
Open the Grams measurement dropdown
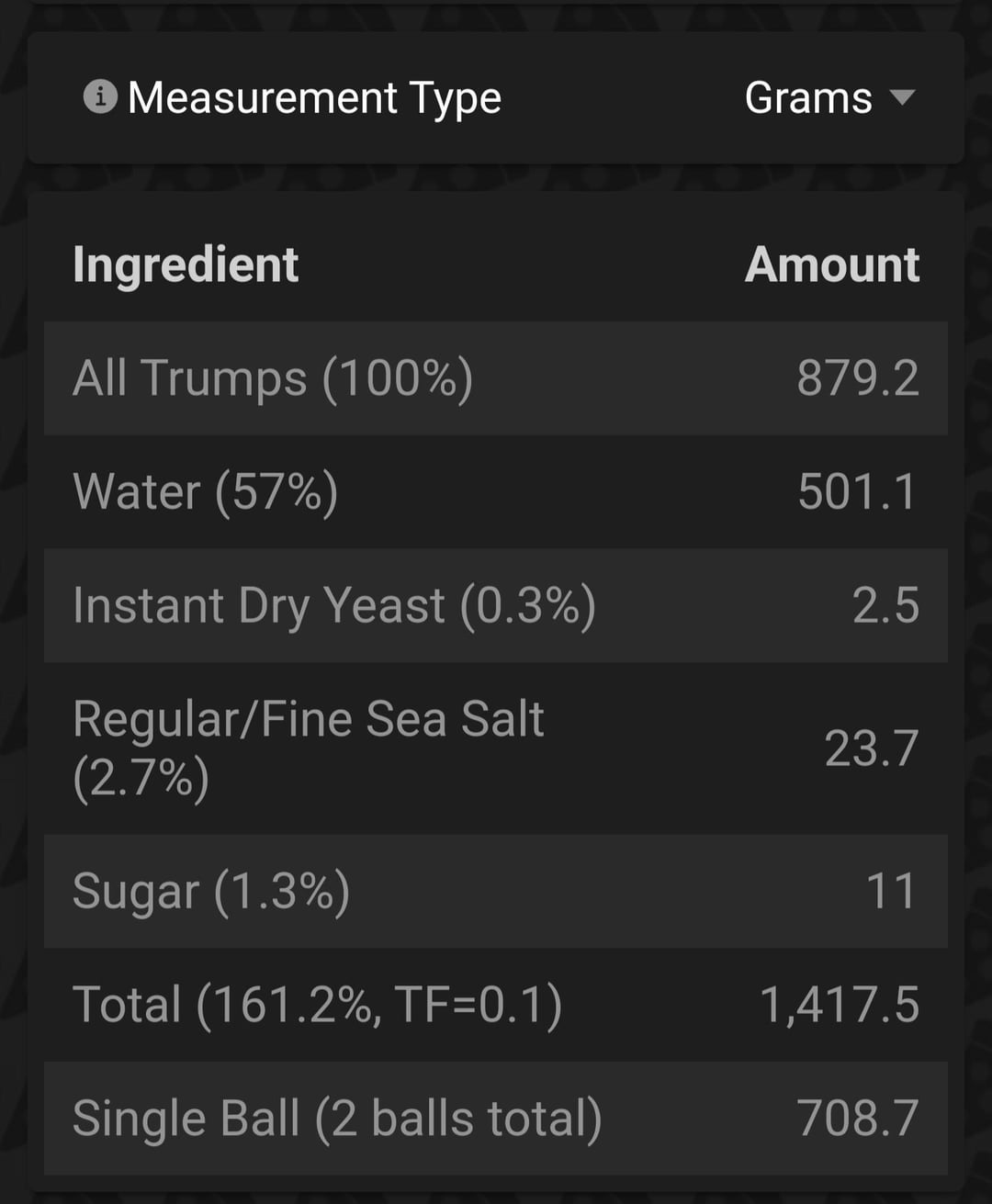click(808, 97)
